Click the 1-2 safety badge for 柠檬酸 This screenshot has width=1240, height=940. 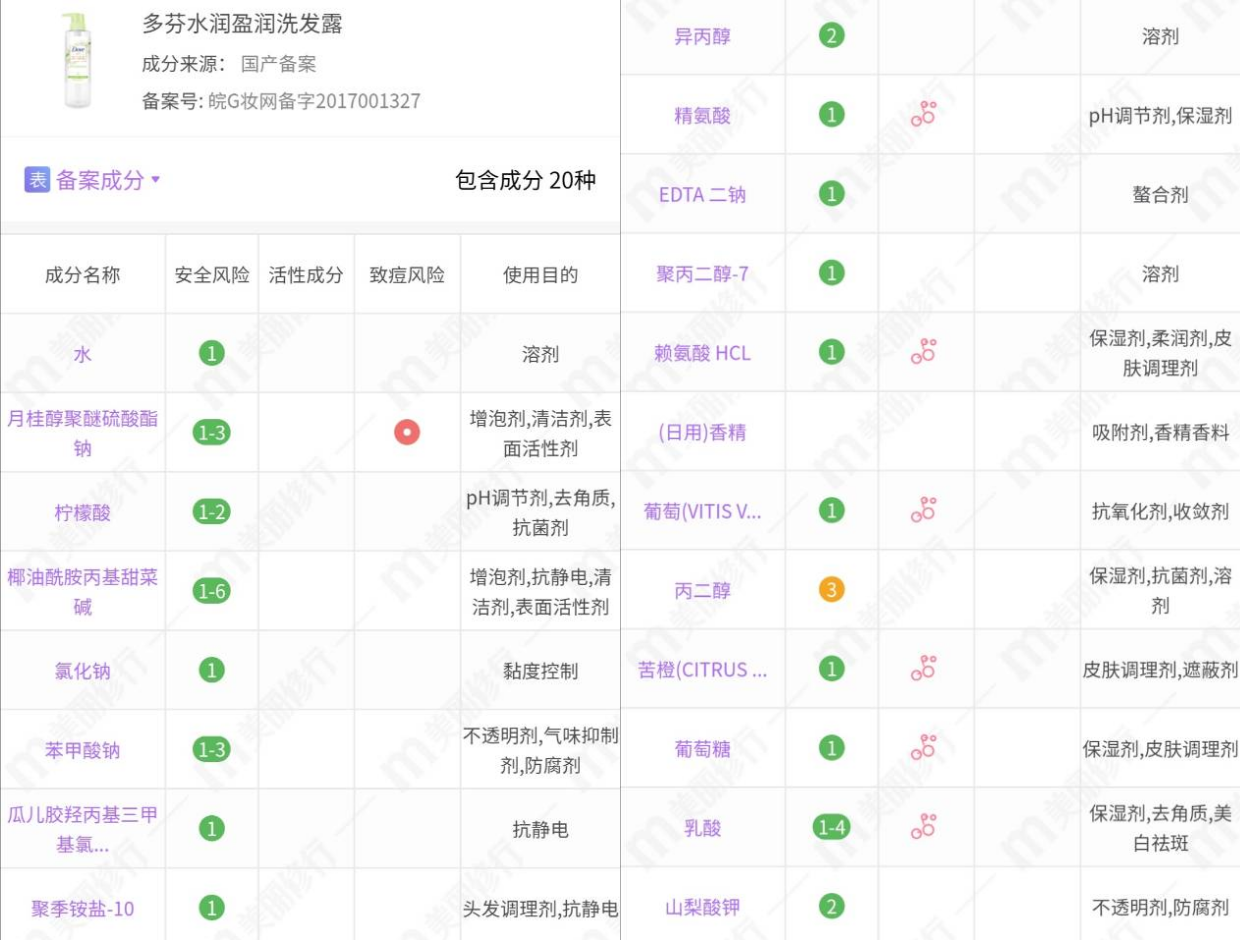[x=210, y=511]
